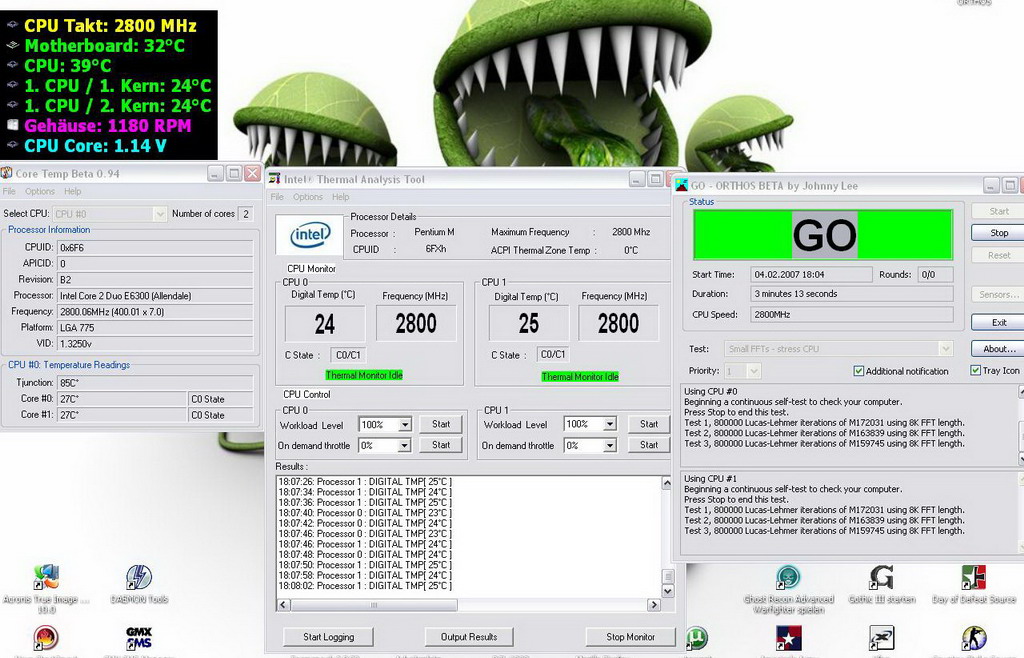Screen dimensions: 1024x658
Task: Click the Results list scroll-right arrow
Action: (654, 605)
